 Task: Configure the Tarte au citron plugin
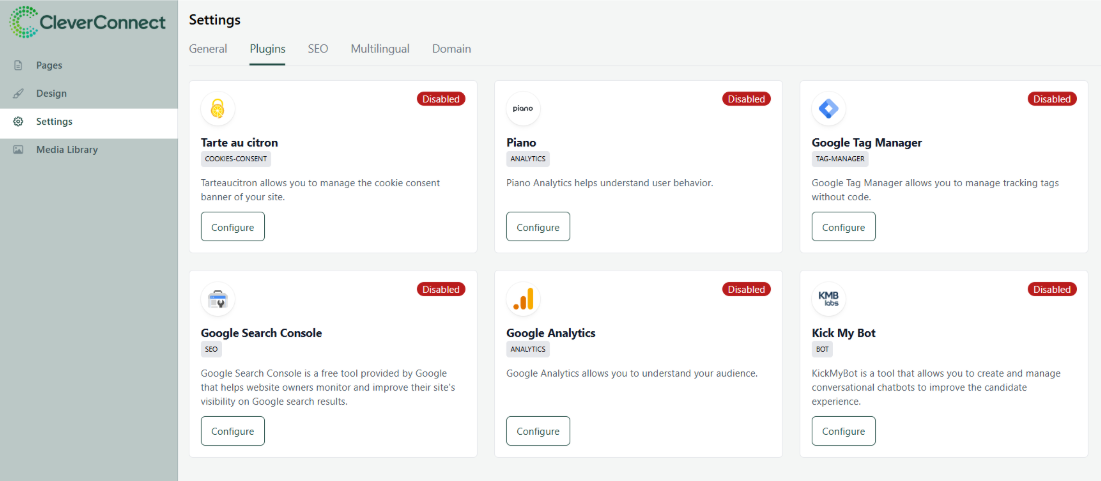[x=232, y=227]
